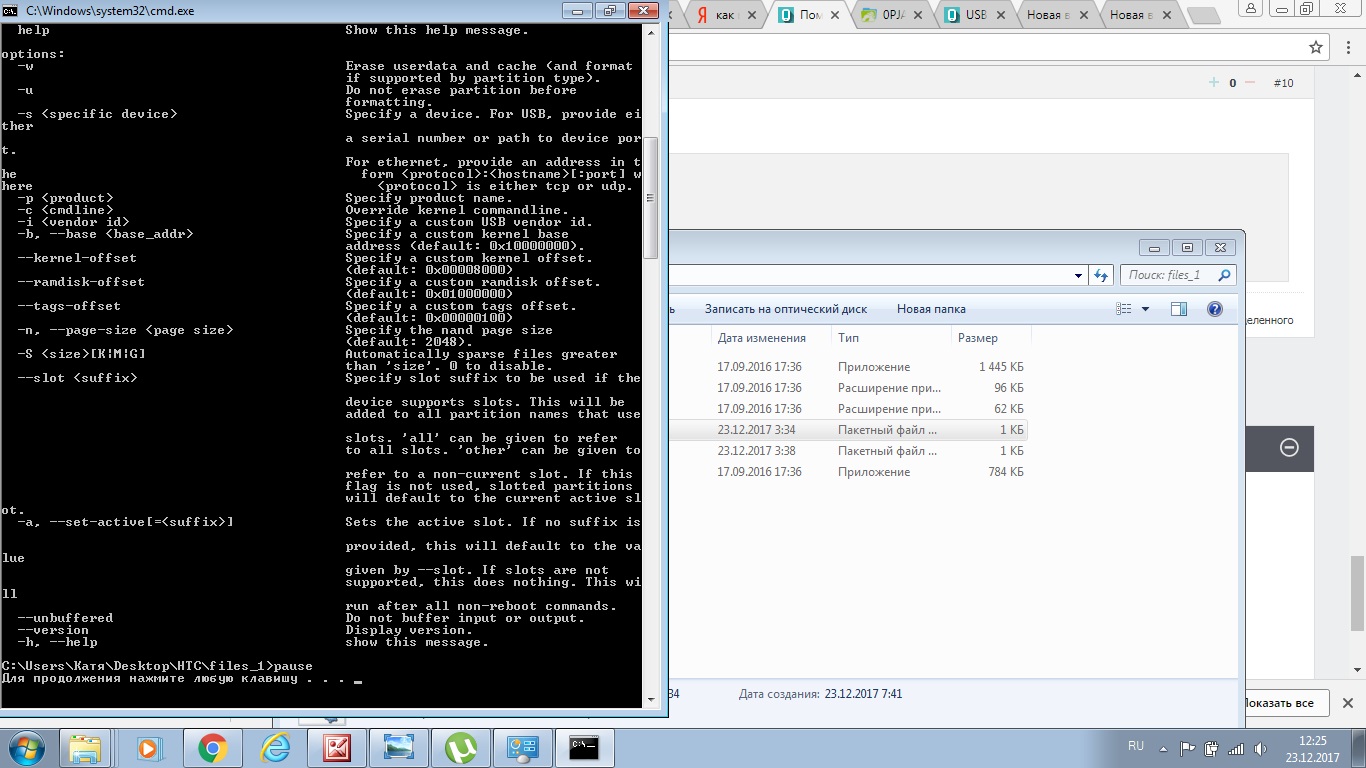Open uTorrent from the taskbar
This screenshot has width=1366, height=768.
point(461,748)
